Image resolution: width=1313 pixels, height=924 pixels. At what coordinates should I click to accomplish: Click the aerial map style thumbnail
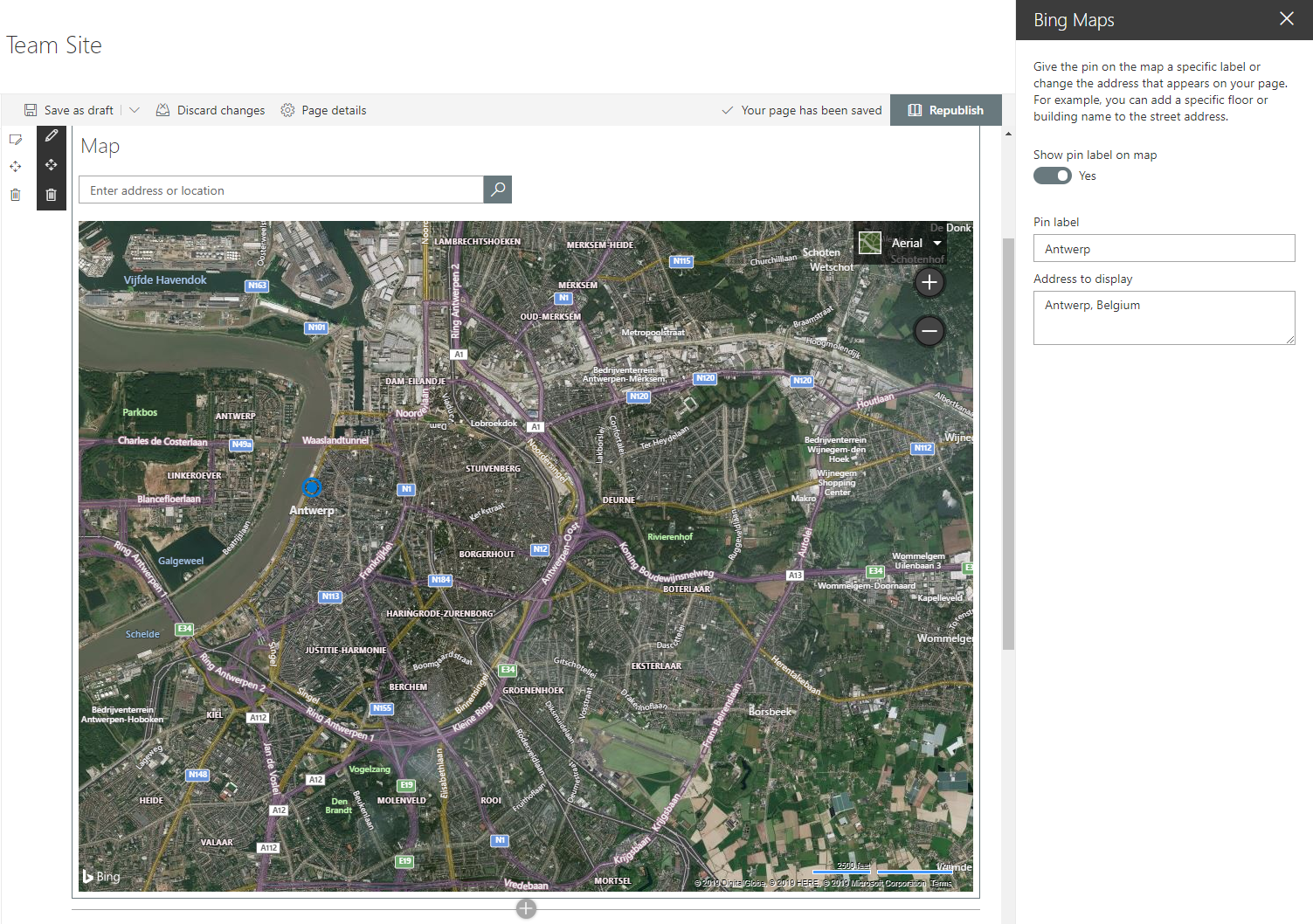coord(869,243)
